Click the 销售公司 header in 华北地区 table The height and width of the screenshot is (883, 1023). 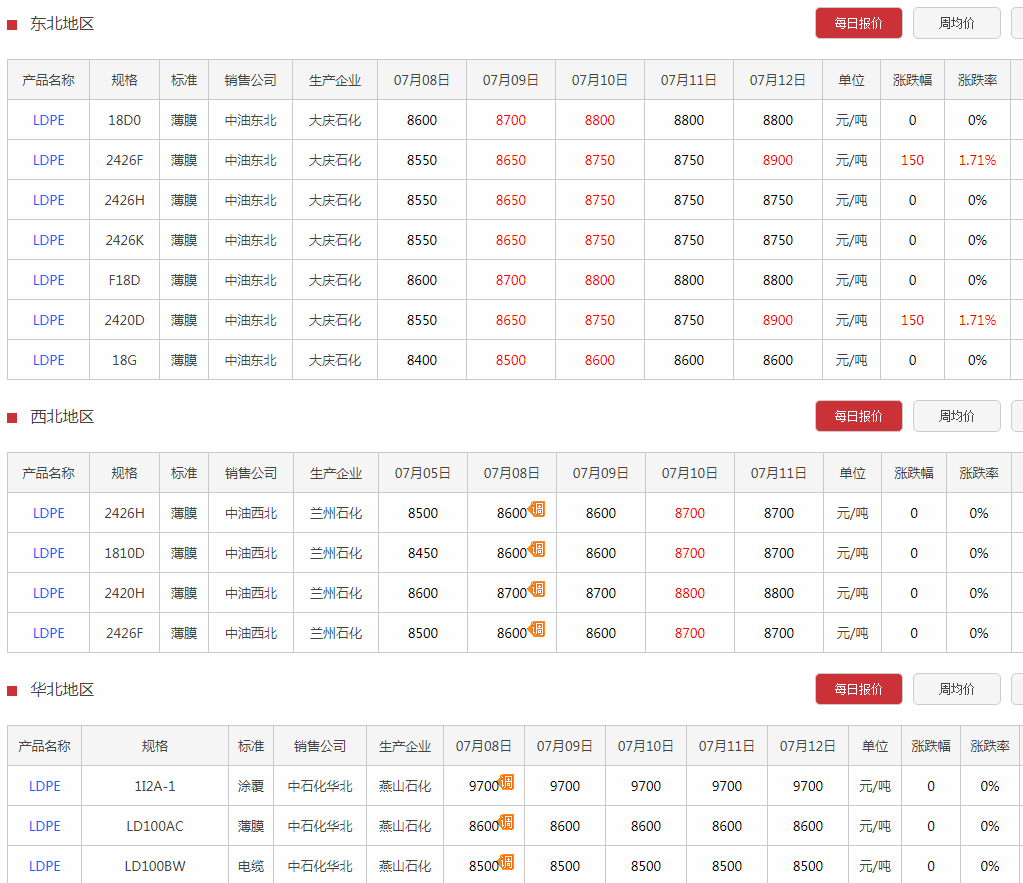(320, 746)
